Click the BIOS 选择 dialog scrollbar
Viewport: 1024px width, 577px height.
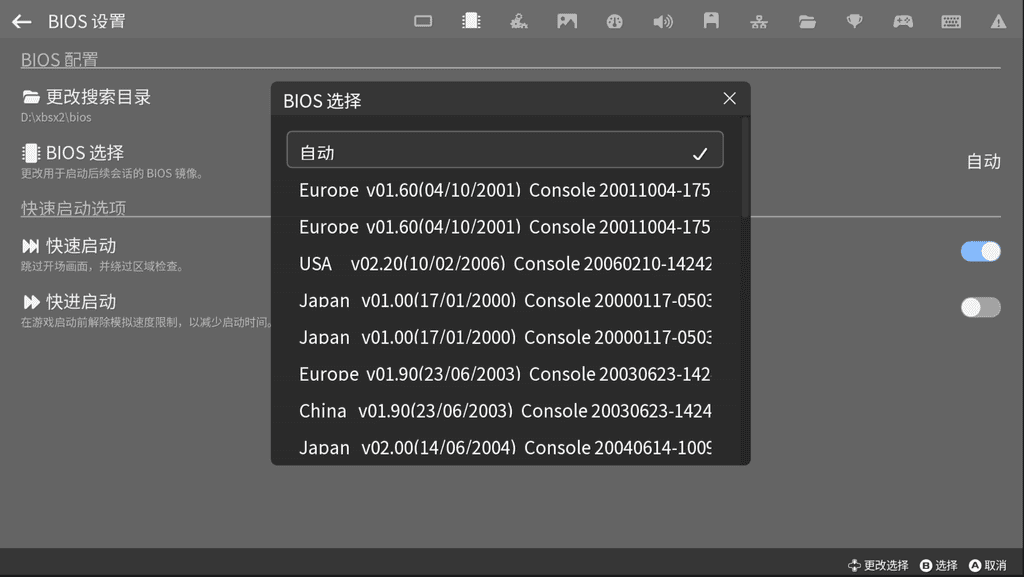tap(745, 167)
